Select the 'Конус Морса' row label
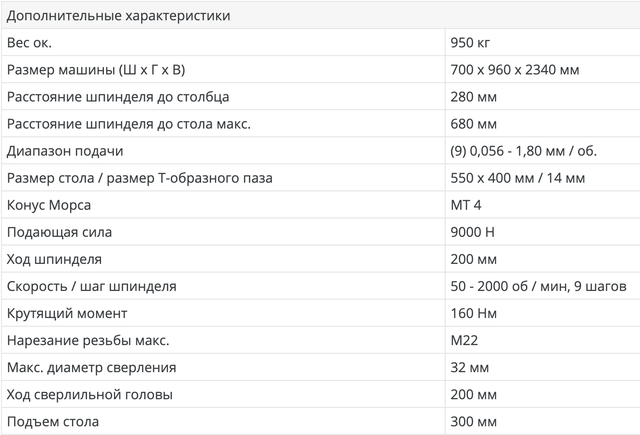This screenshot has height=435, width=640. pyautogui.click(x=49, y=205)
